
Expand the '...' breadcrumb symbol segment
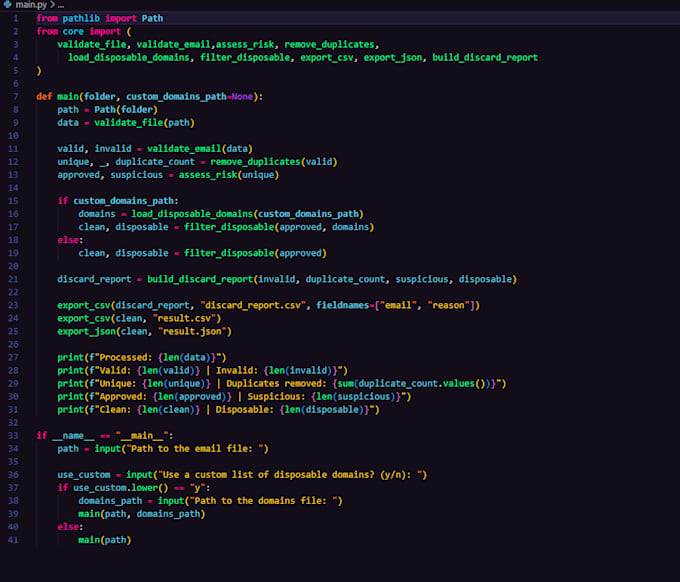click(61, 5)
